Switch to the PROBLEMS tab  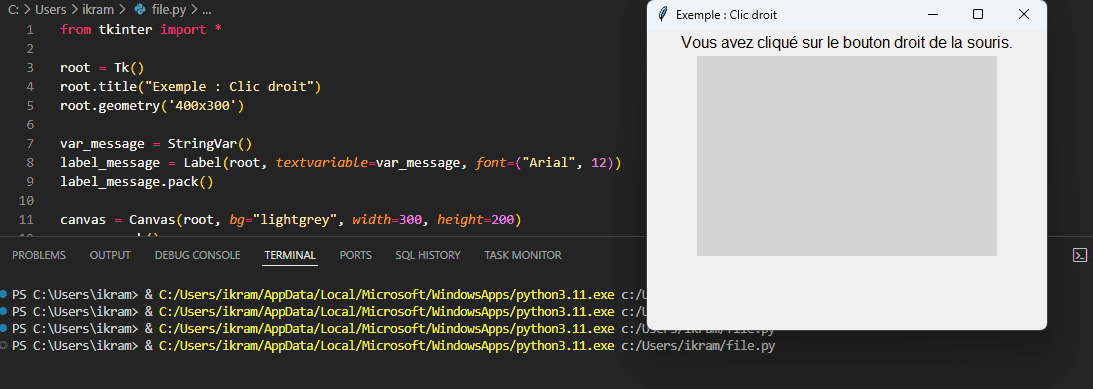(x=39, y=255)
